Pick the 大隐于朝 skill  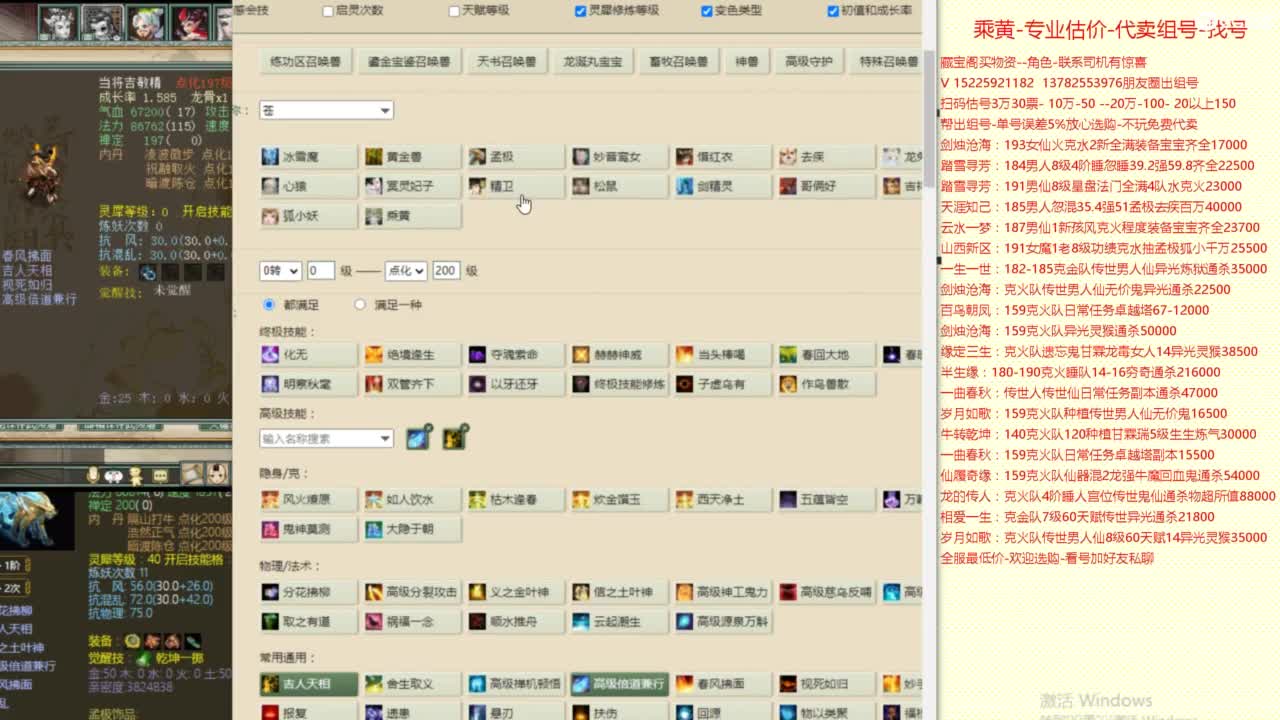point(411,528)
